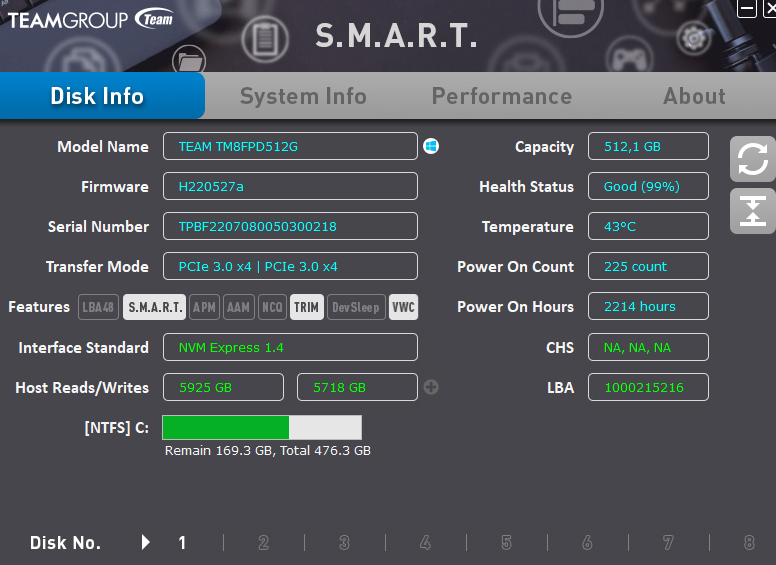Click the plus icon next to Host Writes

[x=431, y=387]
